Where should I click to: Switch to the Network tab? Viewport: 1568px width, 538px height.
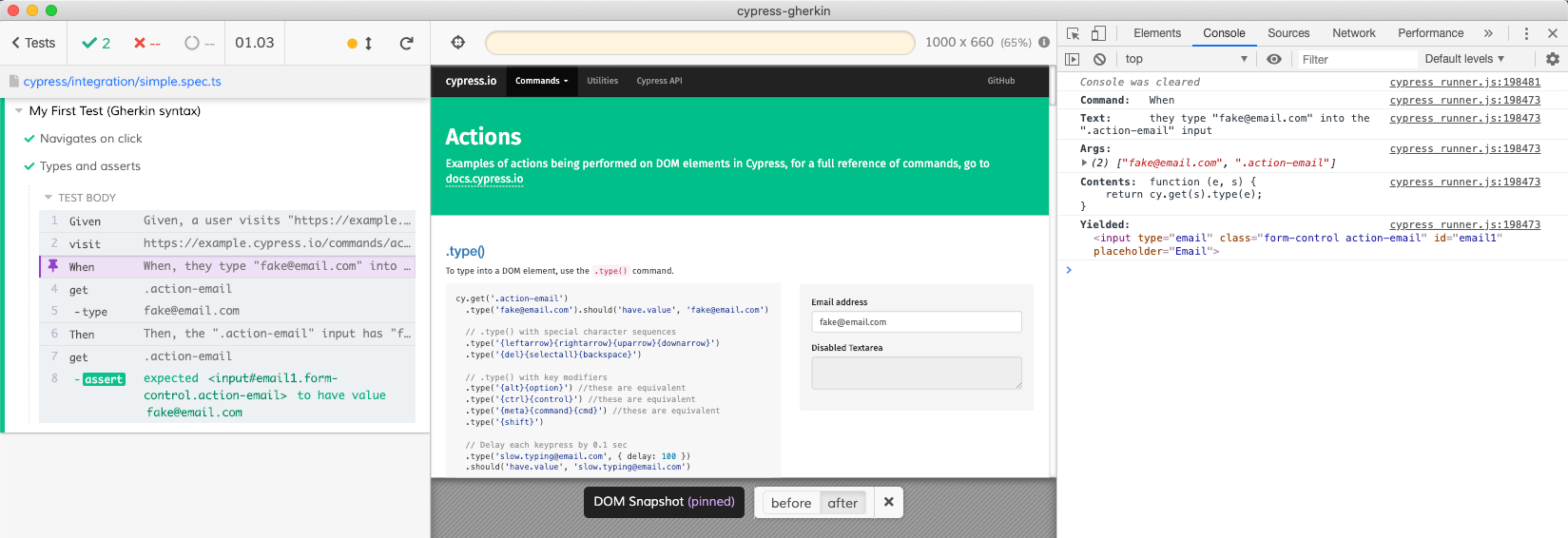coord(1353,33)
